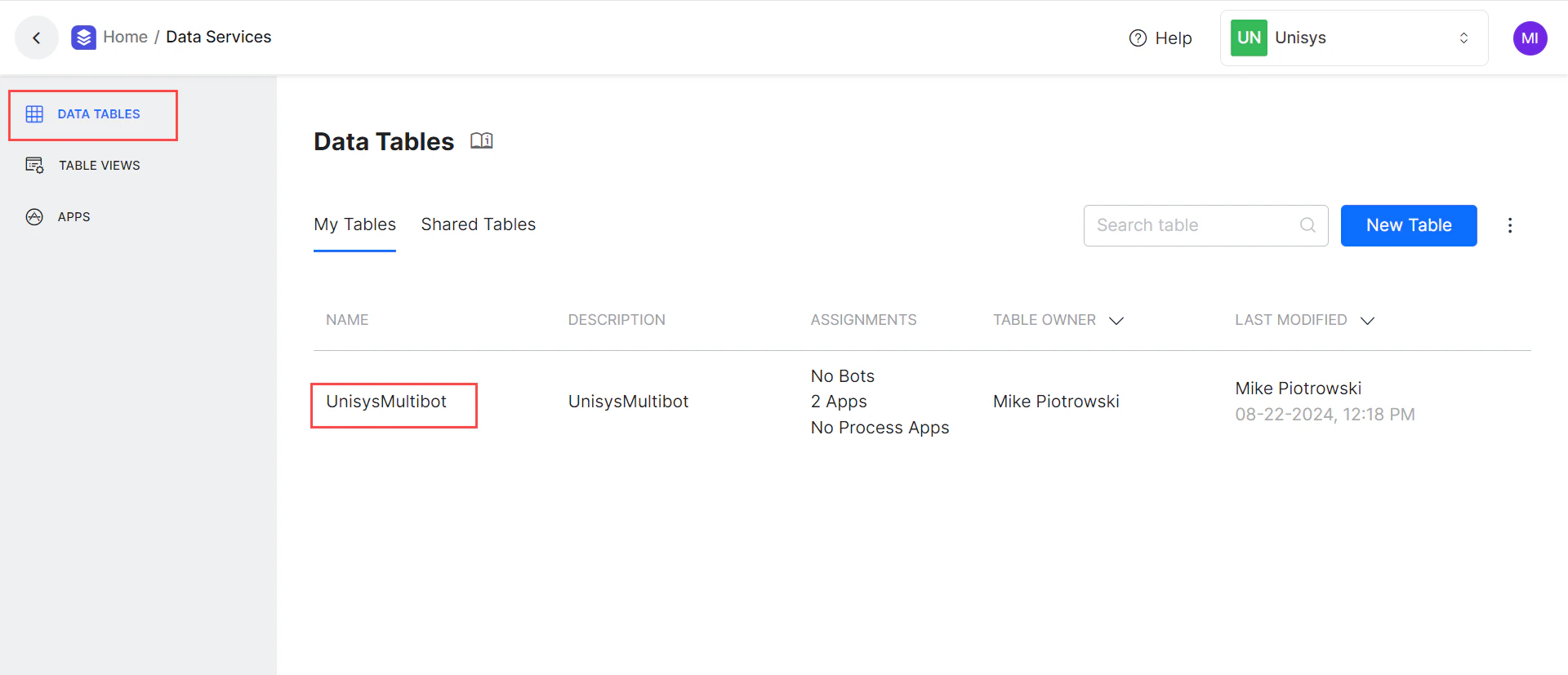Click the Home breadcrumb link
This screenshot has height=675, width=1568.
pos(126,37)
